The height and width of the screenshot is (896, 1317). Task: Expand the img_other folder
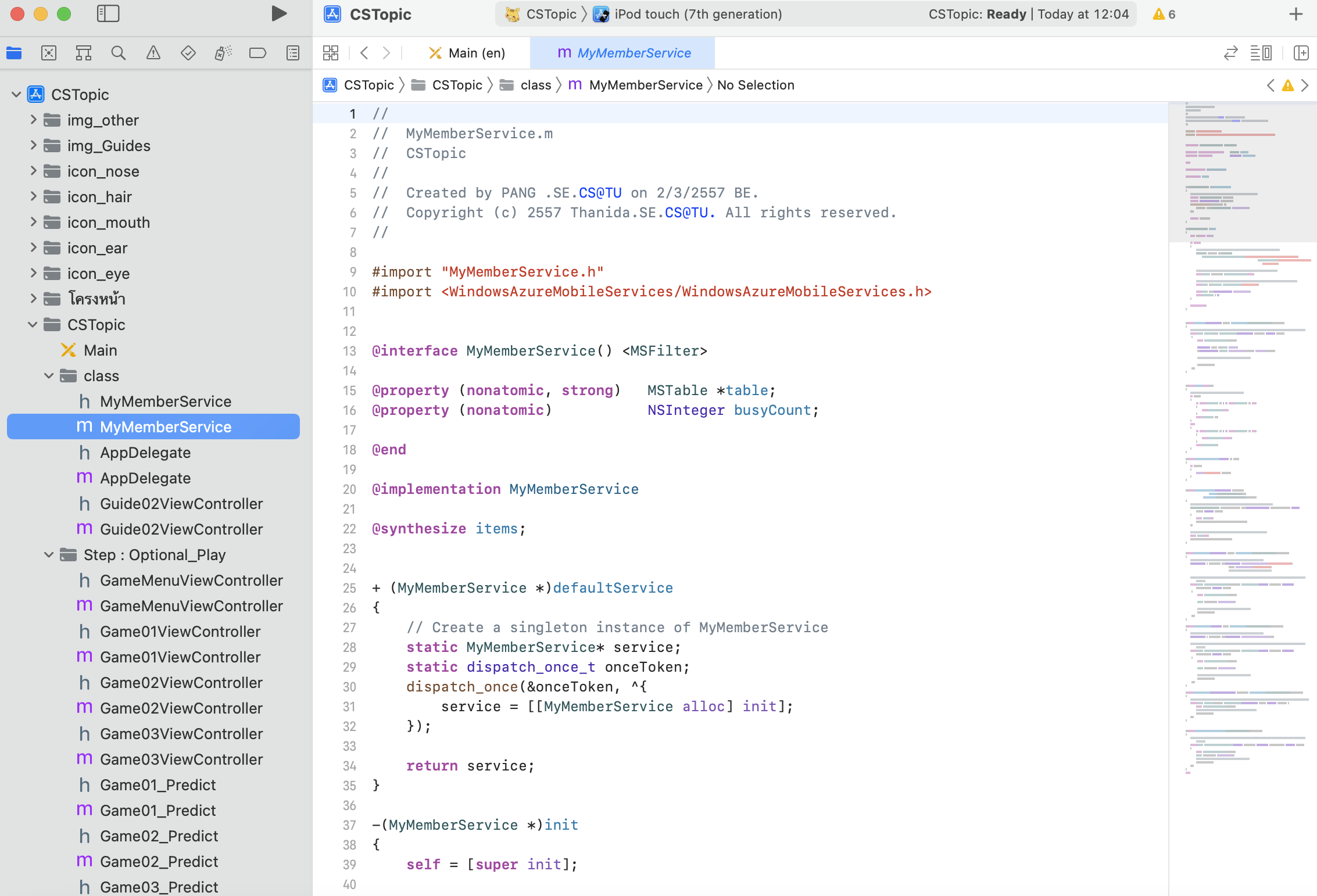click(33, 120)
